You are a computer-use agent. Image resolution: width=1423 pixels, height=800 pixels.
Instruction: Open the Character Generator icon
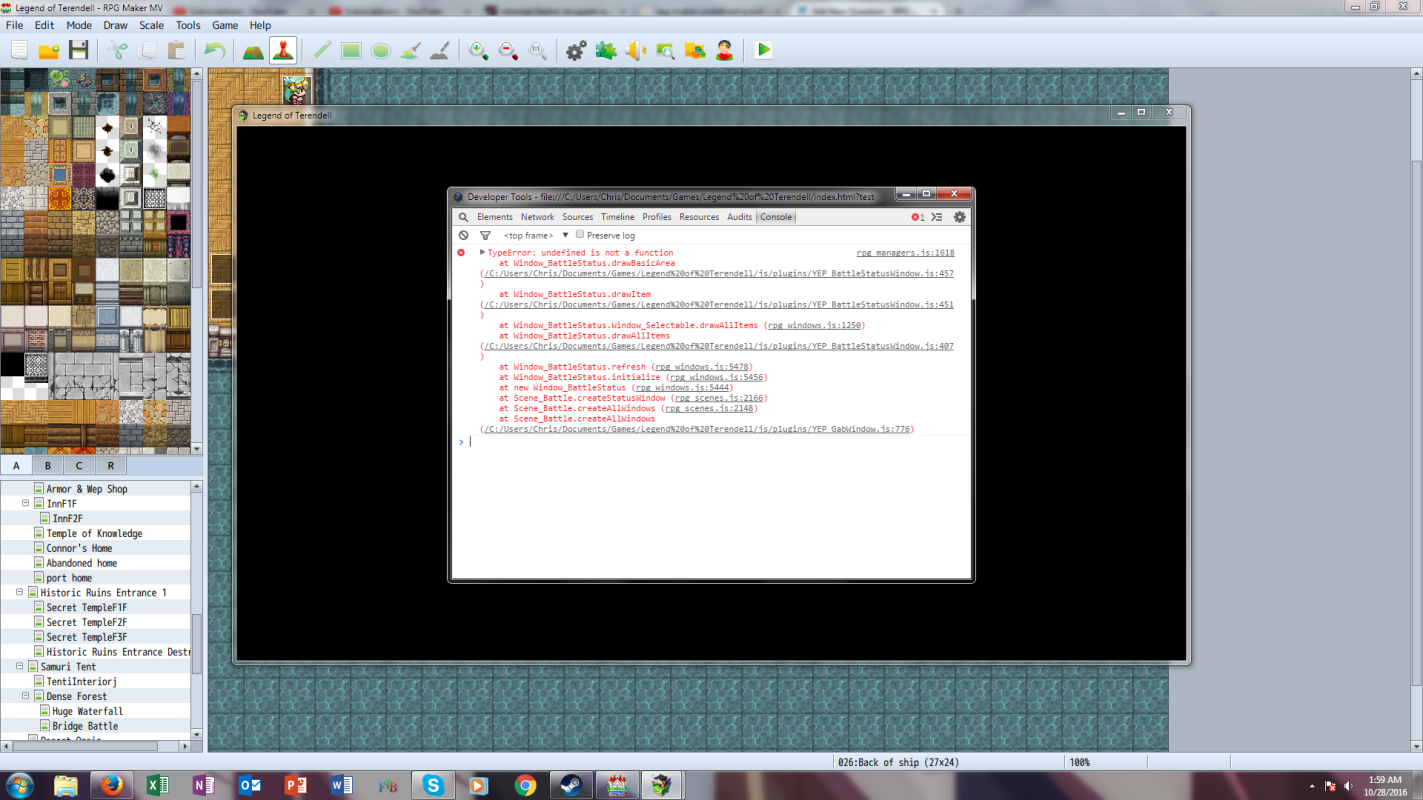(724, 50)
